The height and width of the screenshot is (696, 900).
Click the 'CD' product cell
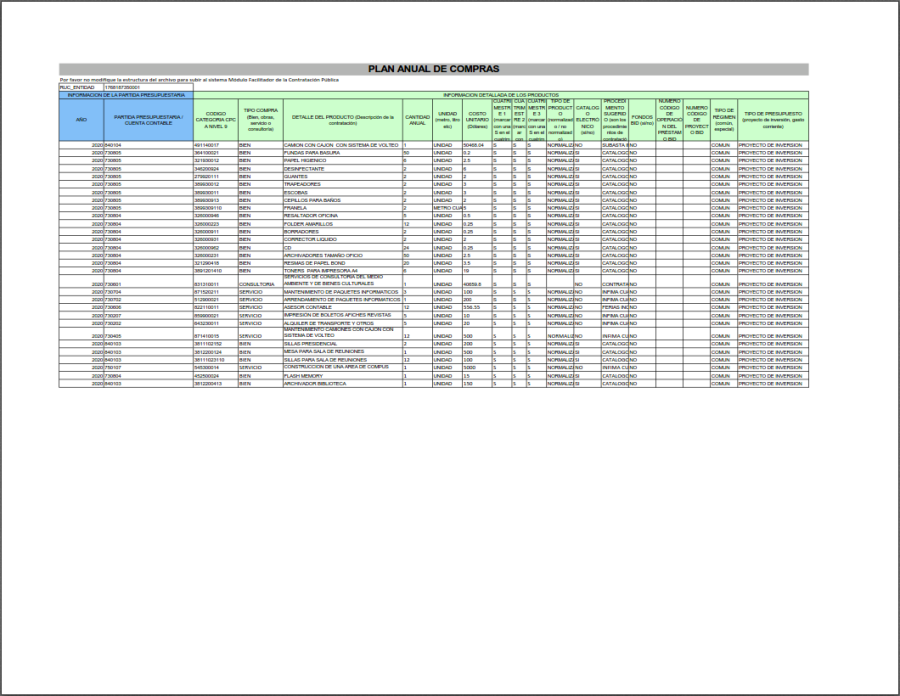point(343,247)
